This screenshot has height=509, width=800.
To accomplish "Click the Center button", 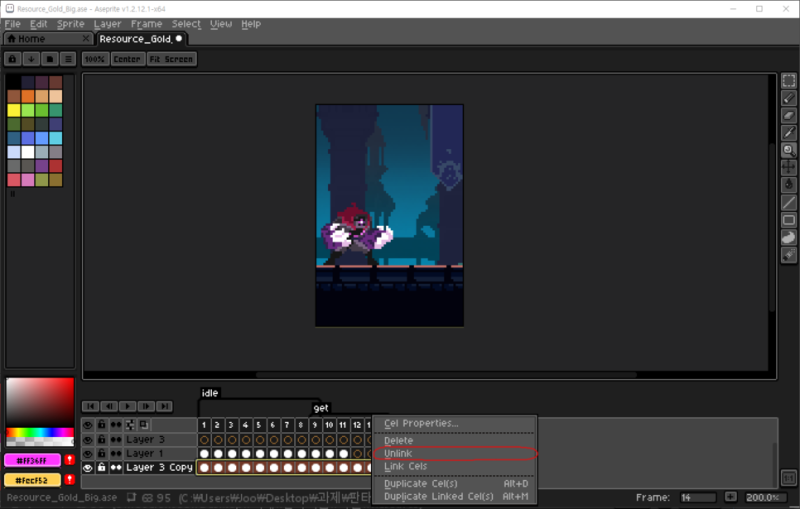I will 127,59.
